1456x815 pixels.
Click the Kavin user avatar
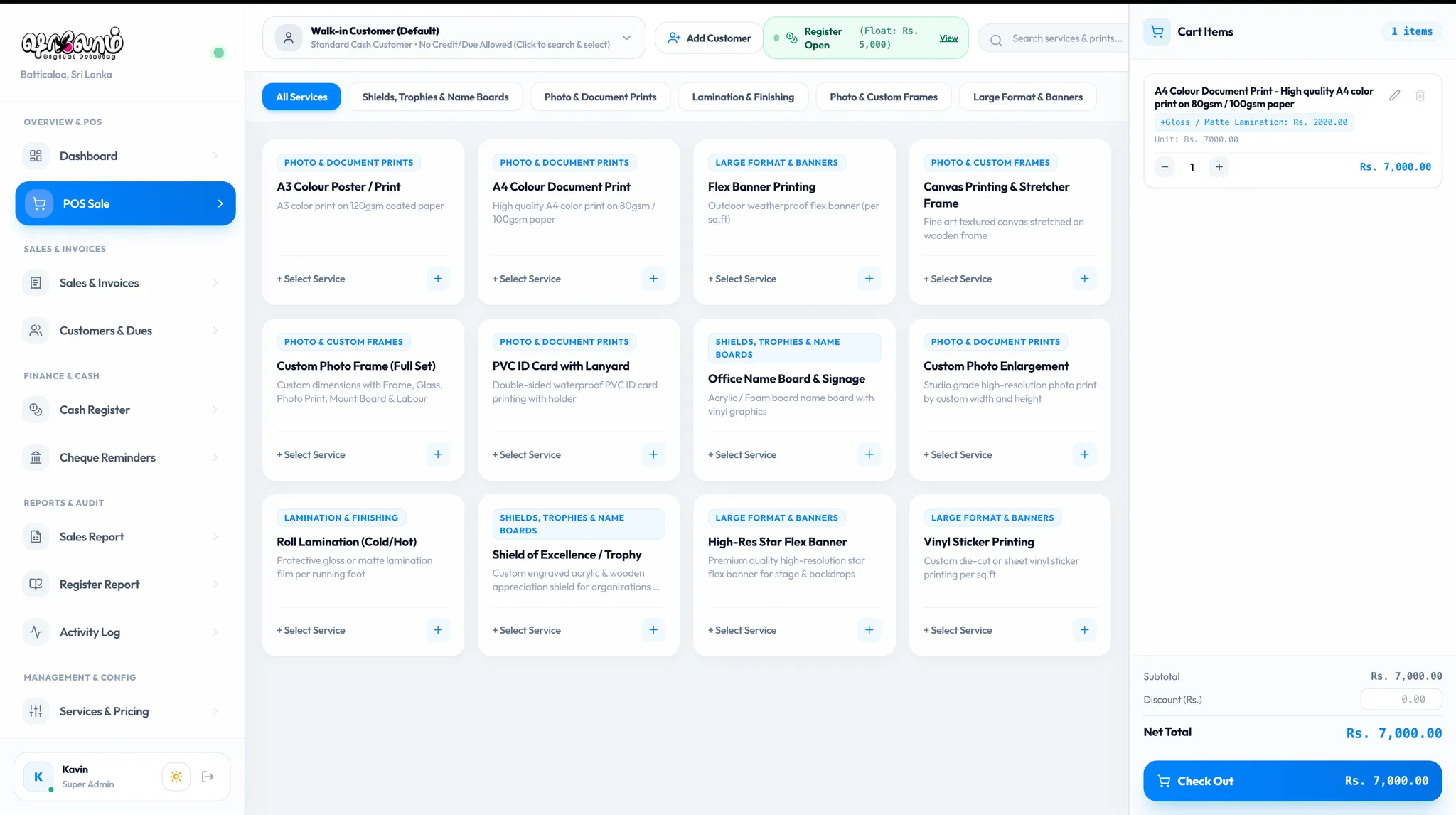(38, 777)
